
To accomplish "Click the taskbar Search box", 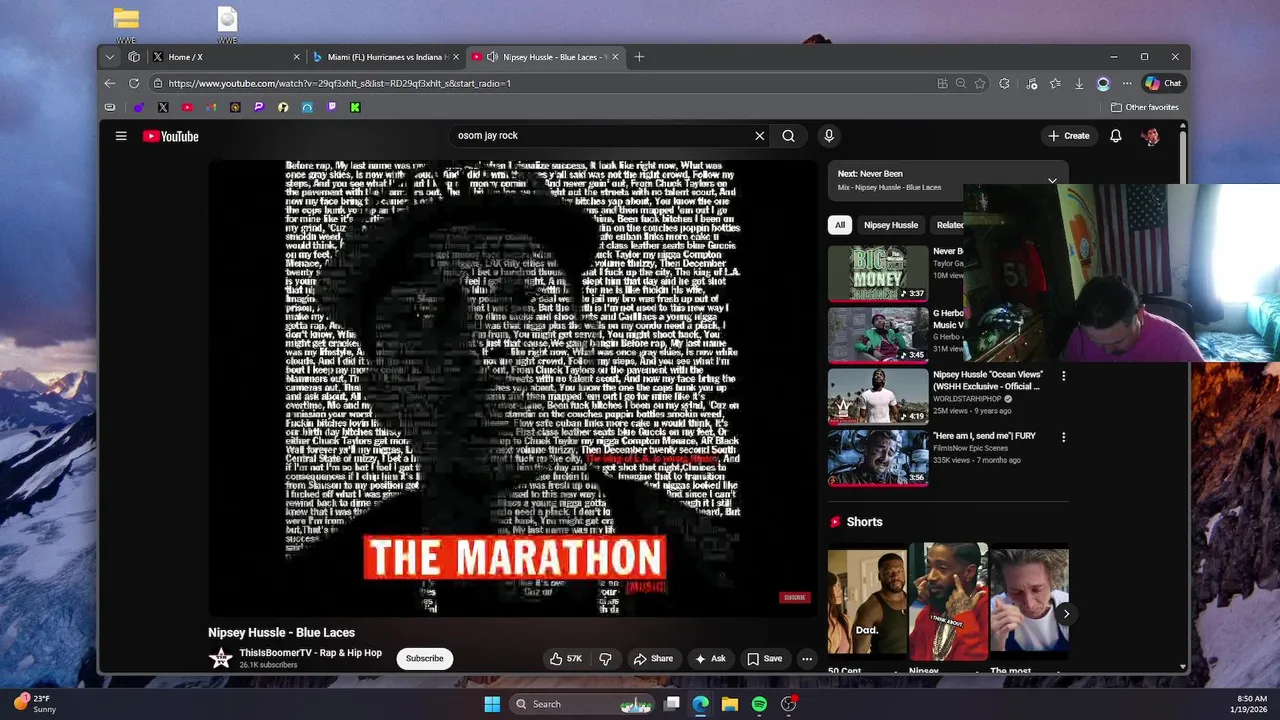I will pos(580,704).
